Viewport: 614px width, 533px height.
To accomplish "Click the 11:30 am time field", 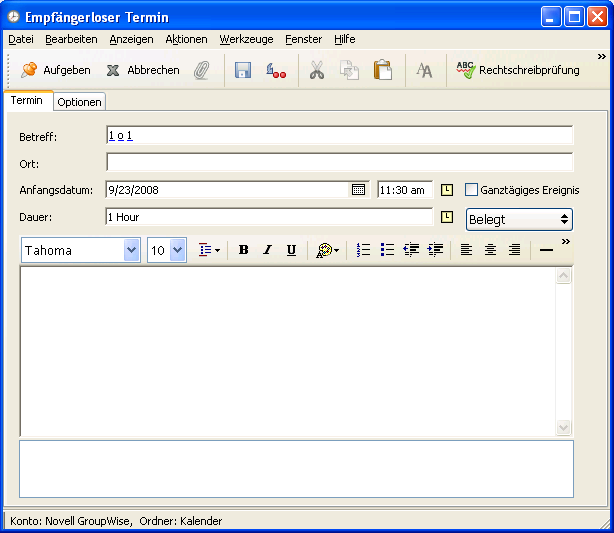I will 405,190.
